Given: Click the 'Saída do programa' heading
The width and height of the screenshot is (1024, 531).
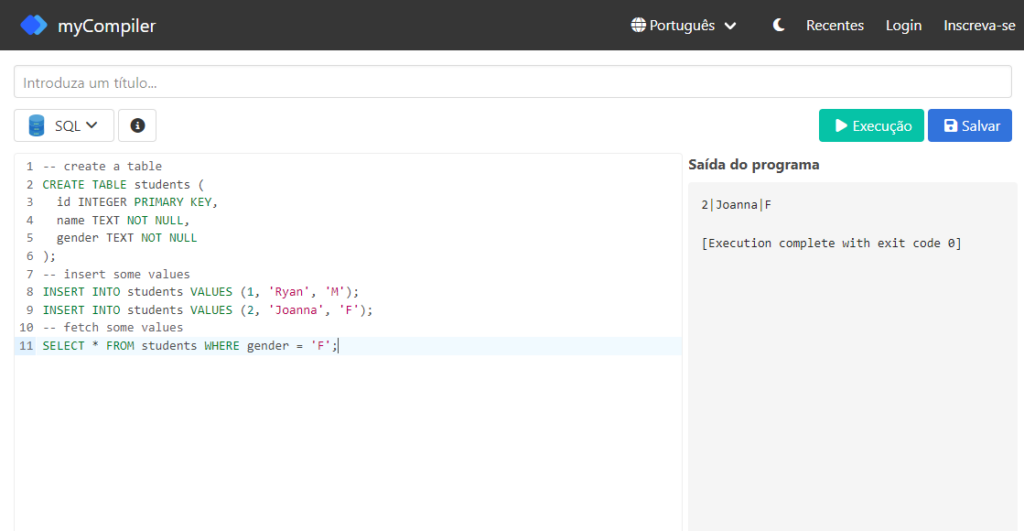Looking at the screenshot, I should click(x=754, y=165).
